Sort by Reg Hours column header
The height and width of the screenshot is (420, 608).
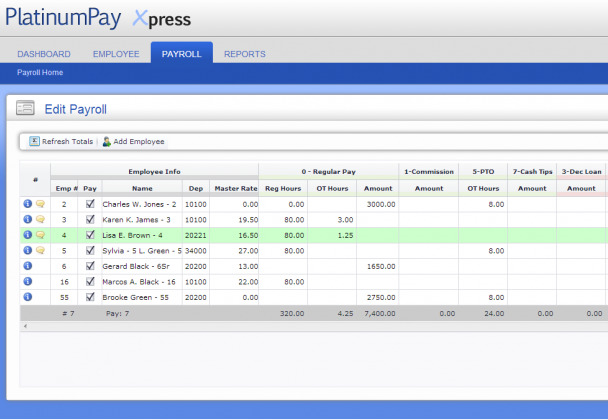(x=283, y=188)
